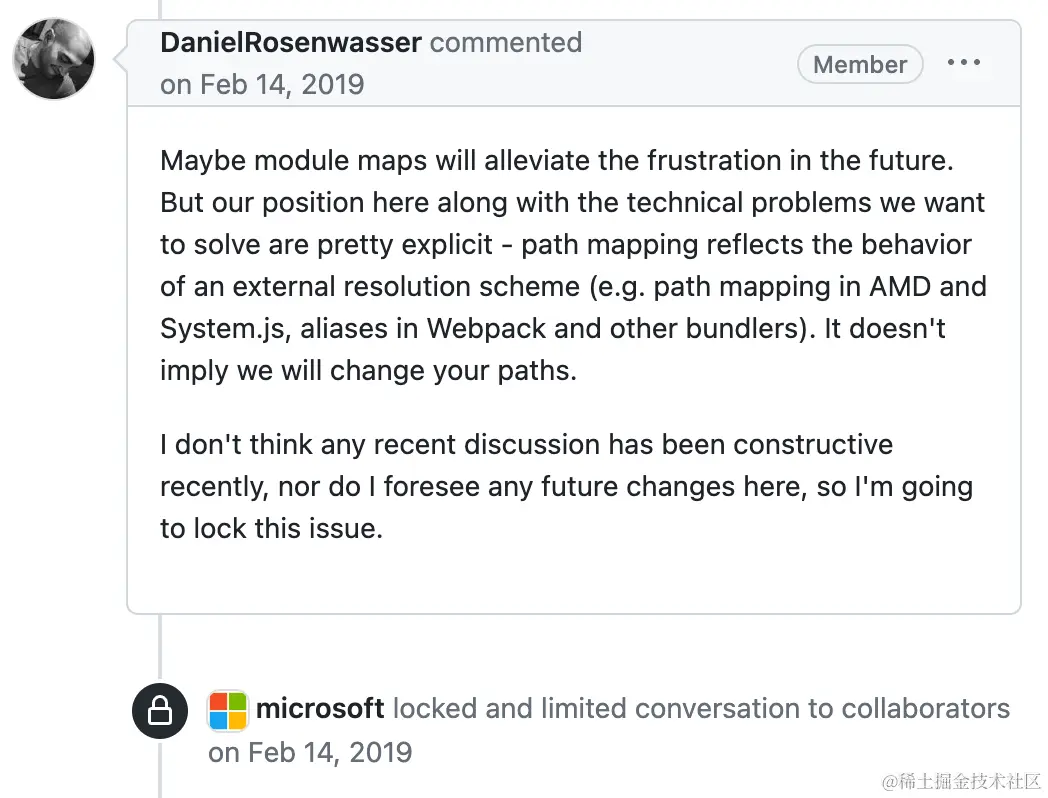Click the Member badge label
1048x798 pixels.
(x=860, y=65)
